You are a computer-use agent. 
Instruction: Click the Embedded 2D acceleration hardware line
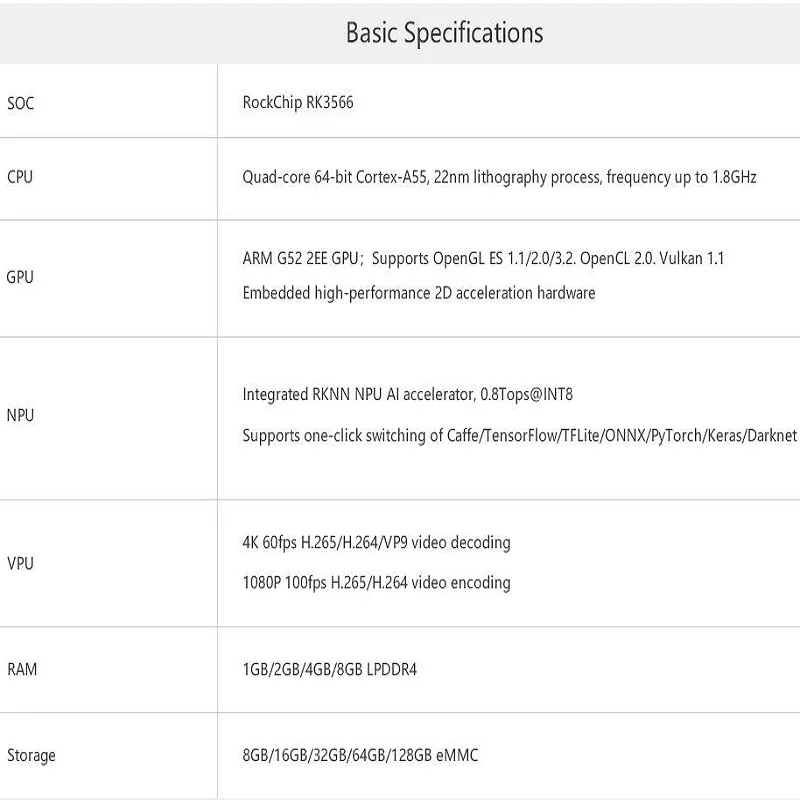click(418, 293)
